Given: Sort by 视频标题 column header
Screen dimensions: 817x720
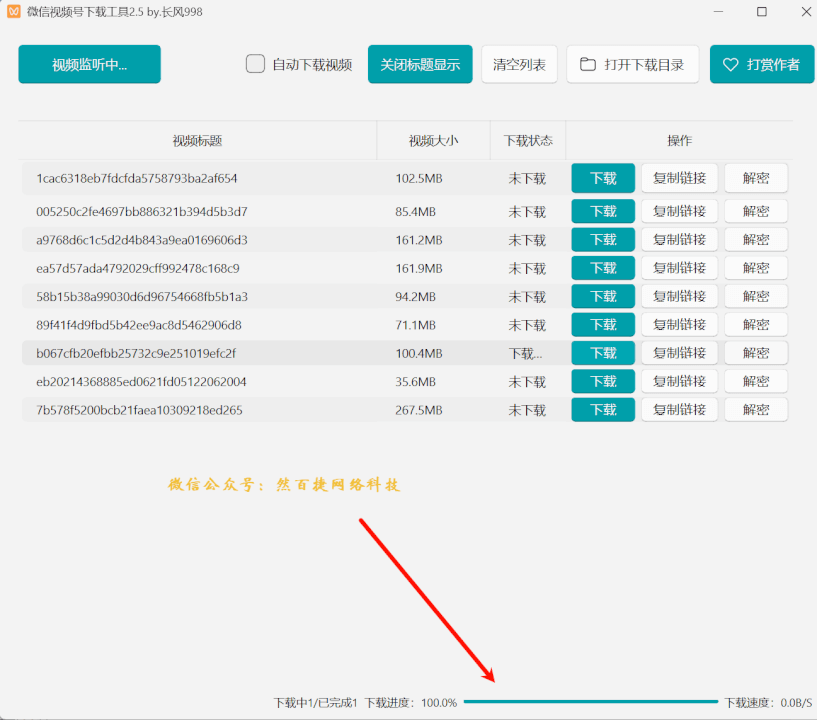Looking at the screenshot, I should pyautogui.click(x=197, y=141).
